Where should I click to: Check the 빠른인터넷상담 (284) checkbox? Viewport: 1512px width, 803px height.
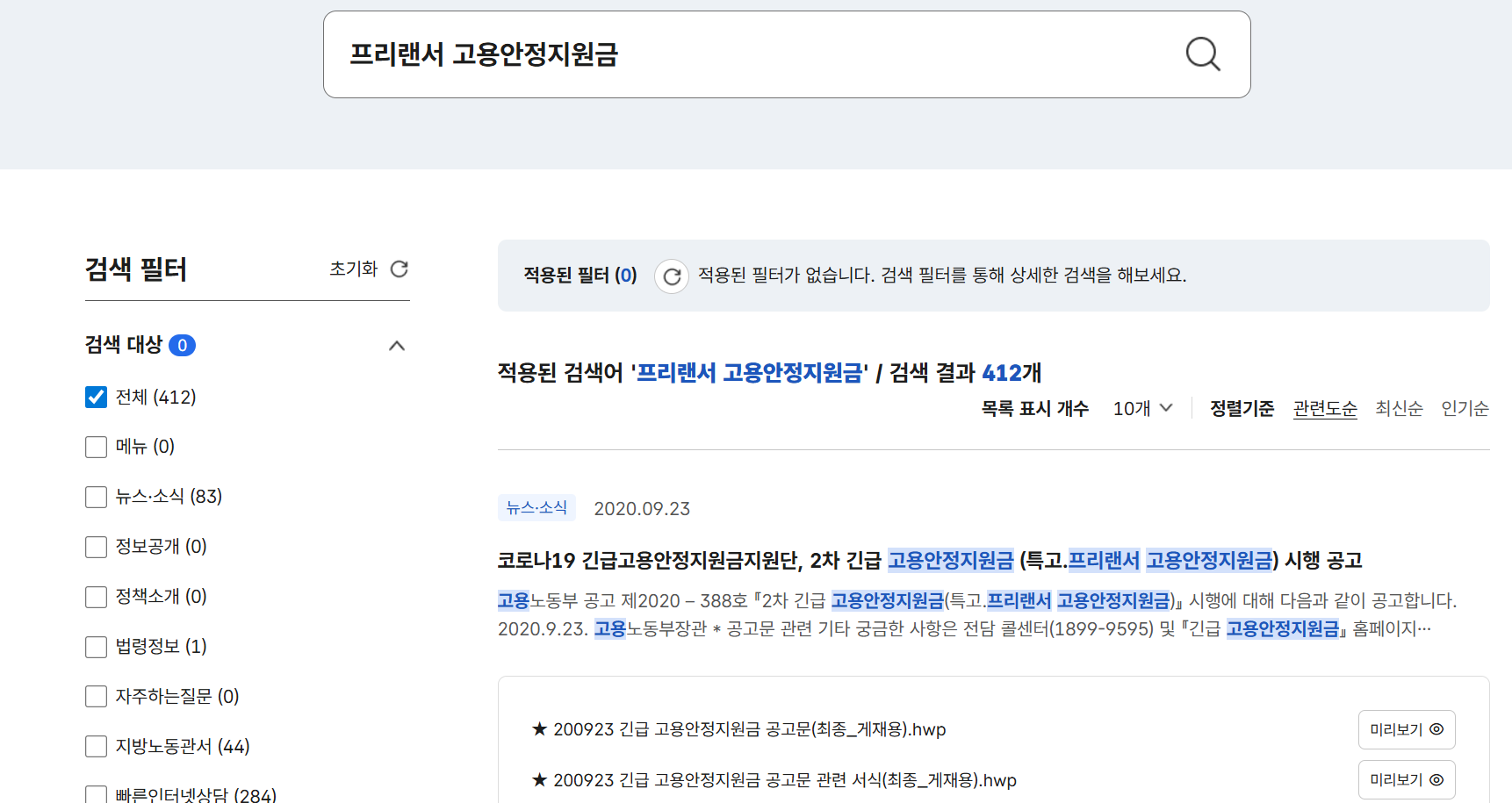click(x=96, y=794)
